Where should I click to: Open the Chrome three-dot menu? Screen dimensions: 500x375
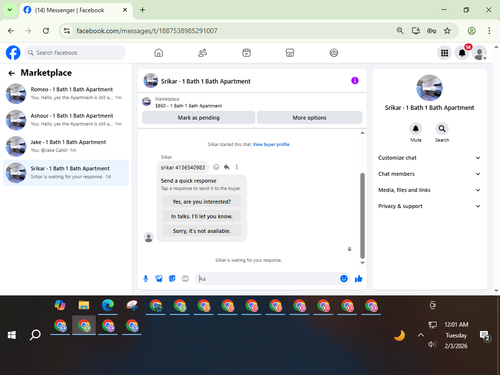[489, 31]
